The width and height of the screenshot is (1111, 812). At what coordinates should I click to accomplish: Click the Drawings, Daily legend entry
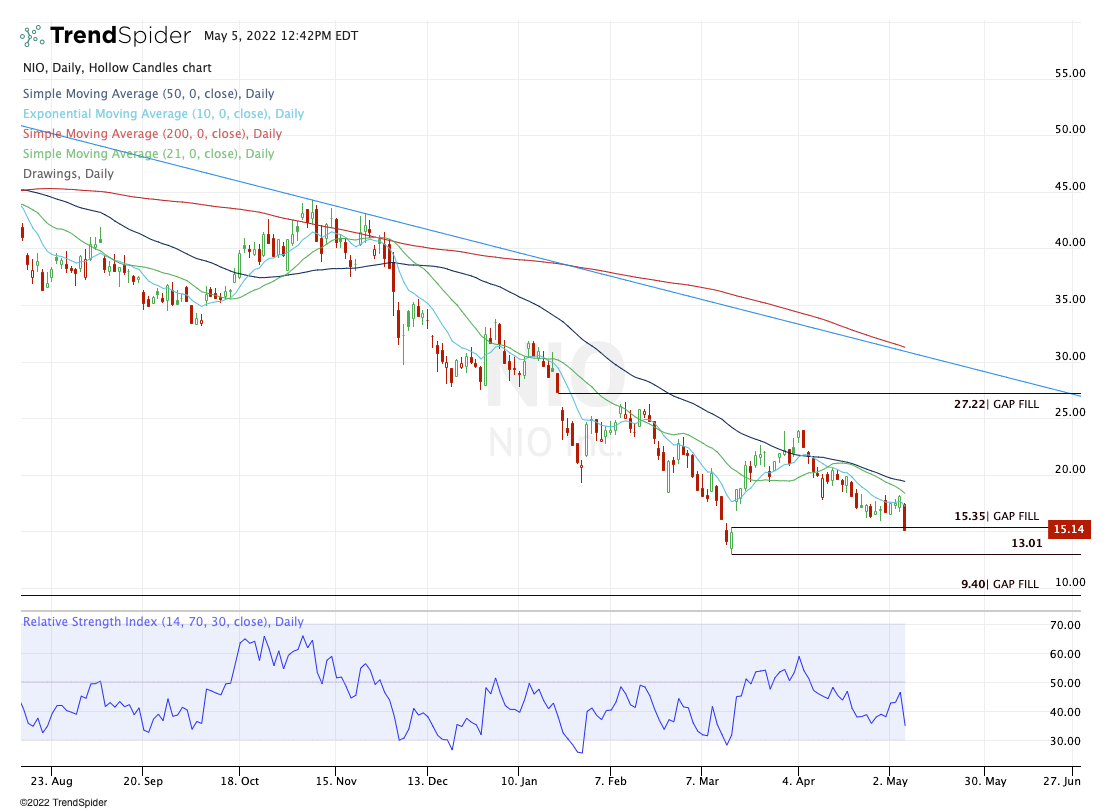pyautogui.click(x=67, y=174)
